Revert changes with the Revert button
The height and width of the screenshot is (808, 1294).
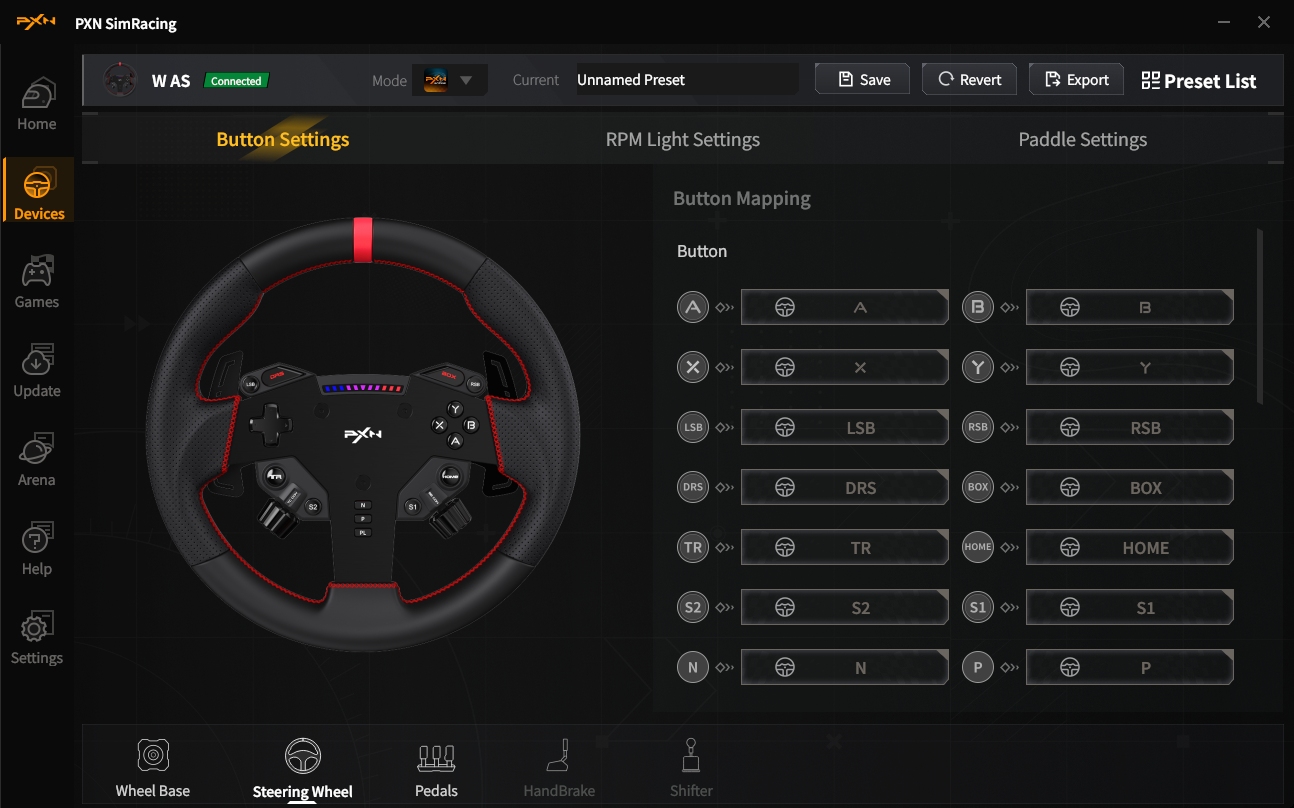coord(969,80)
